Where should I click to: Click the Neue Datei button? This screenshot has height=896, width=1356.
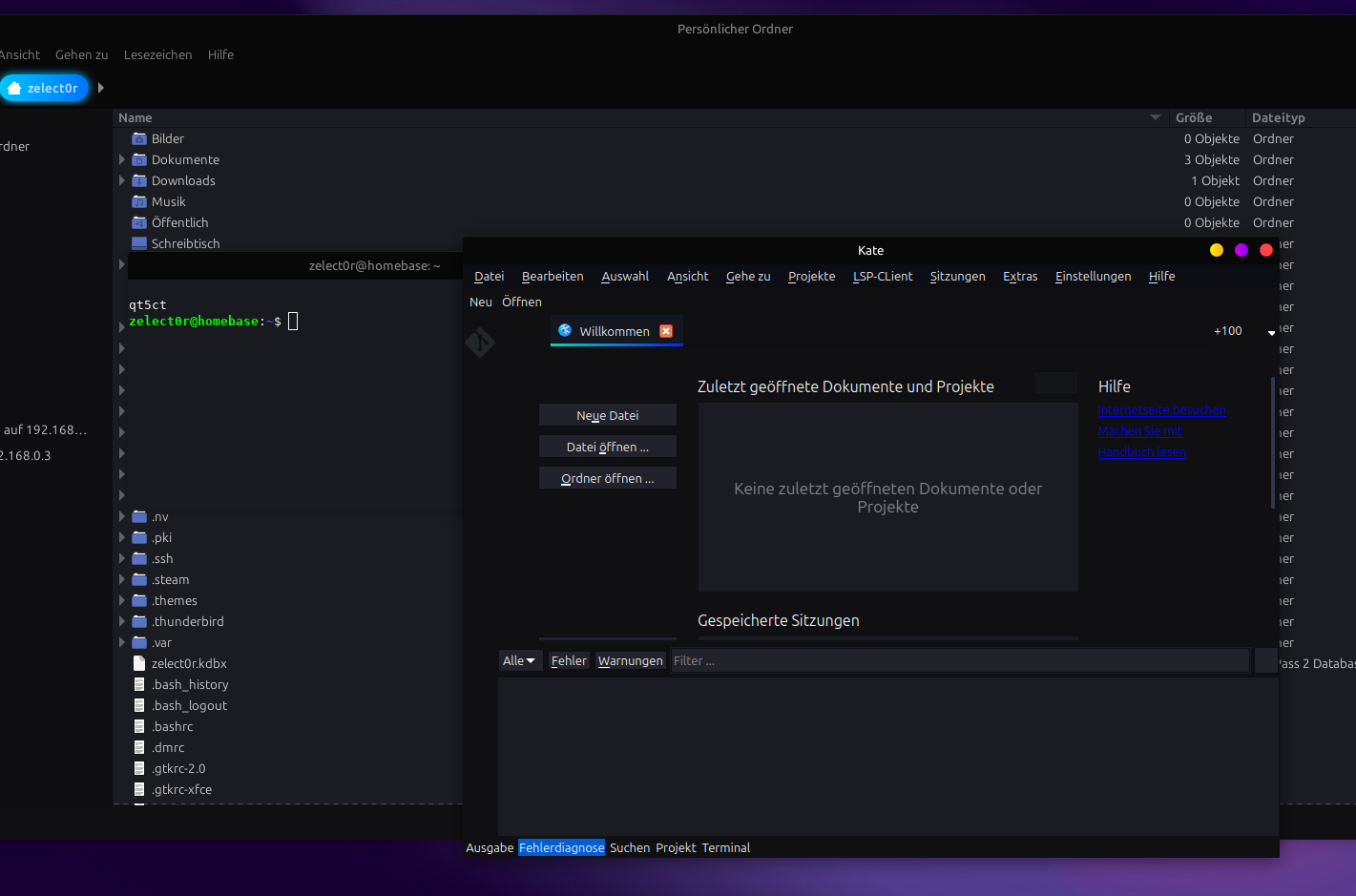[x=608, y=415]
